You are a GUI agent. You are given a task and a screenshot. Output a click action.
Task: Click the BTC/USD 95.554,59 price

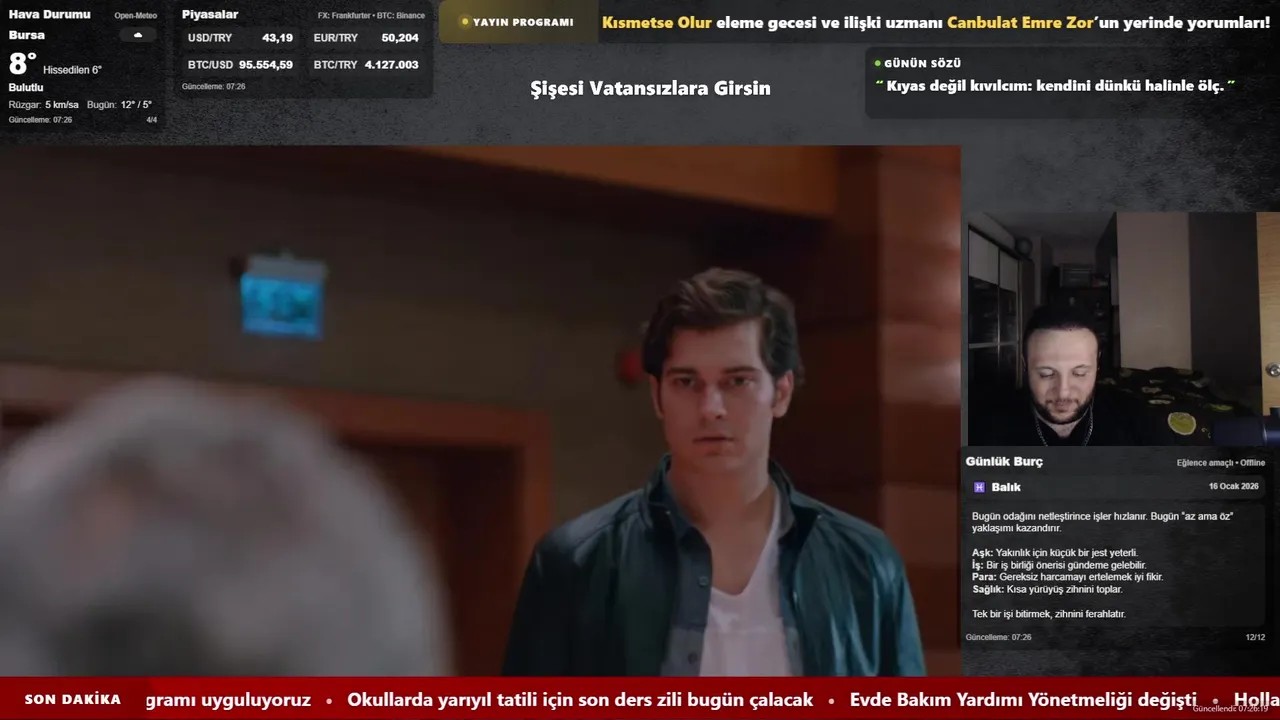tap(240, 65)
